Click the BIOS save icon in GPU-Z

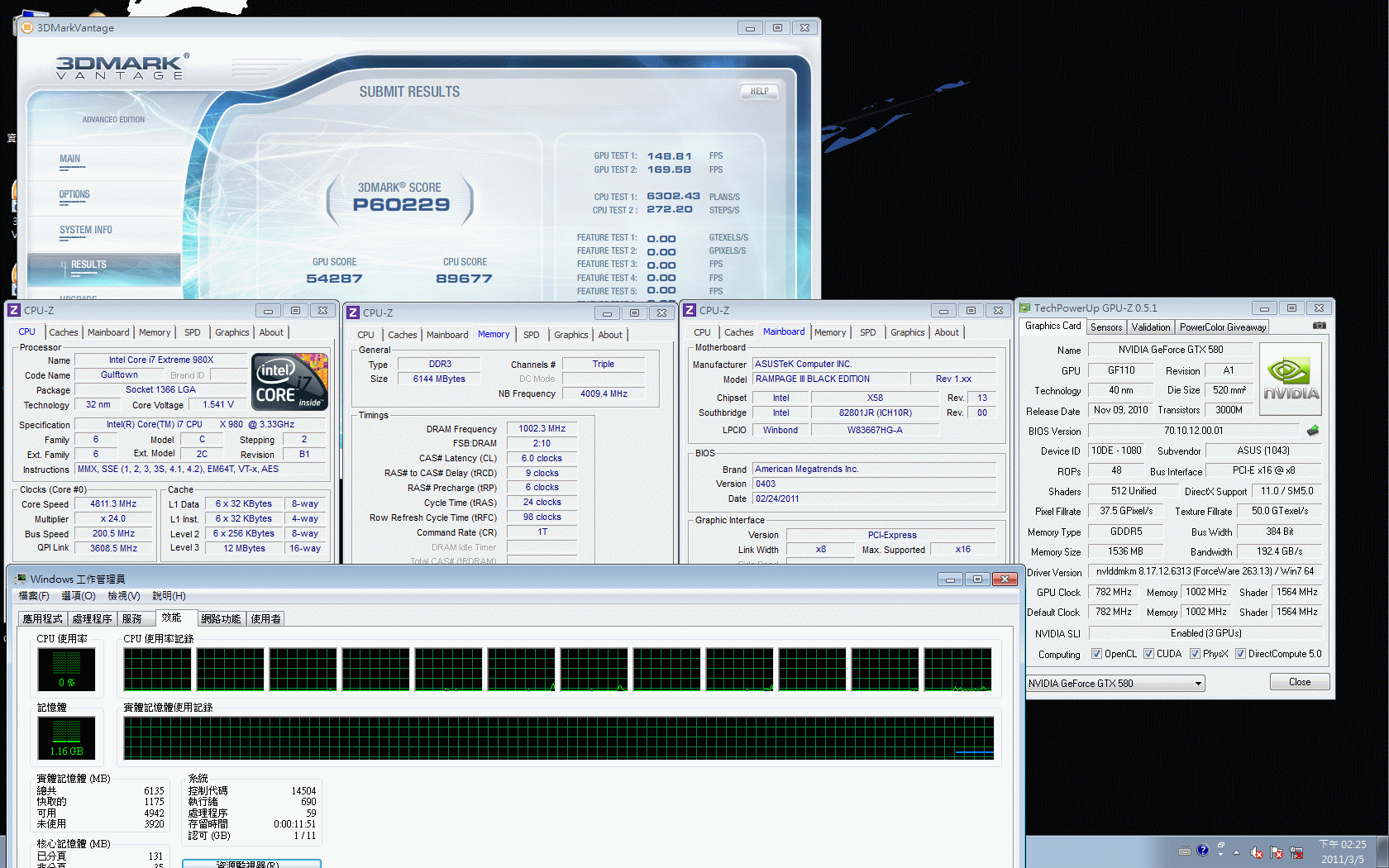1312,431
